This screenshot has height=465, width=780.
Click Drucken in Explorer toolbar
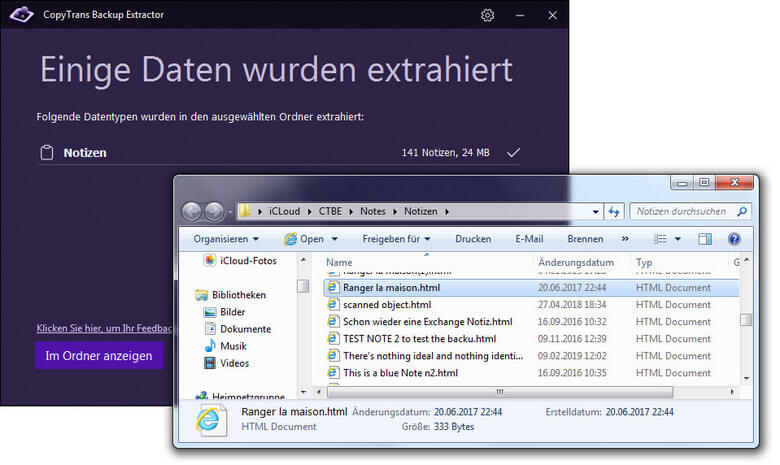(x=473, y=239)
